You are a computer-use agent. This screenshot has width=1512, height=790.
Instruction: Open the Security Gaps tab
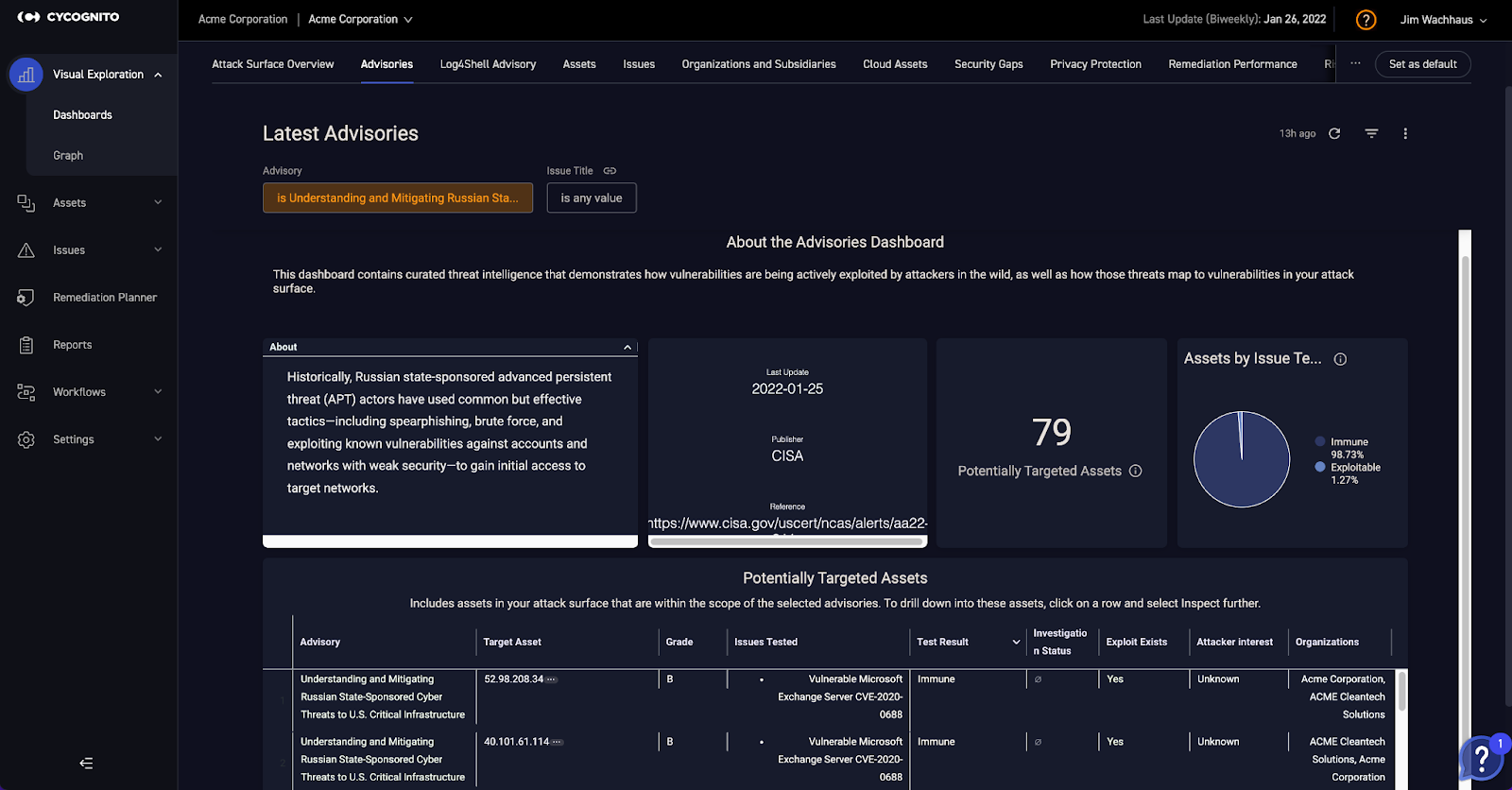point(988,64)
